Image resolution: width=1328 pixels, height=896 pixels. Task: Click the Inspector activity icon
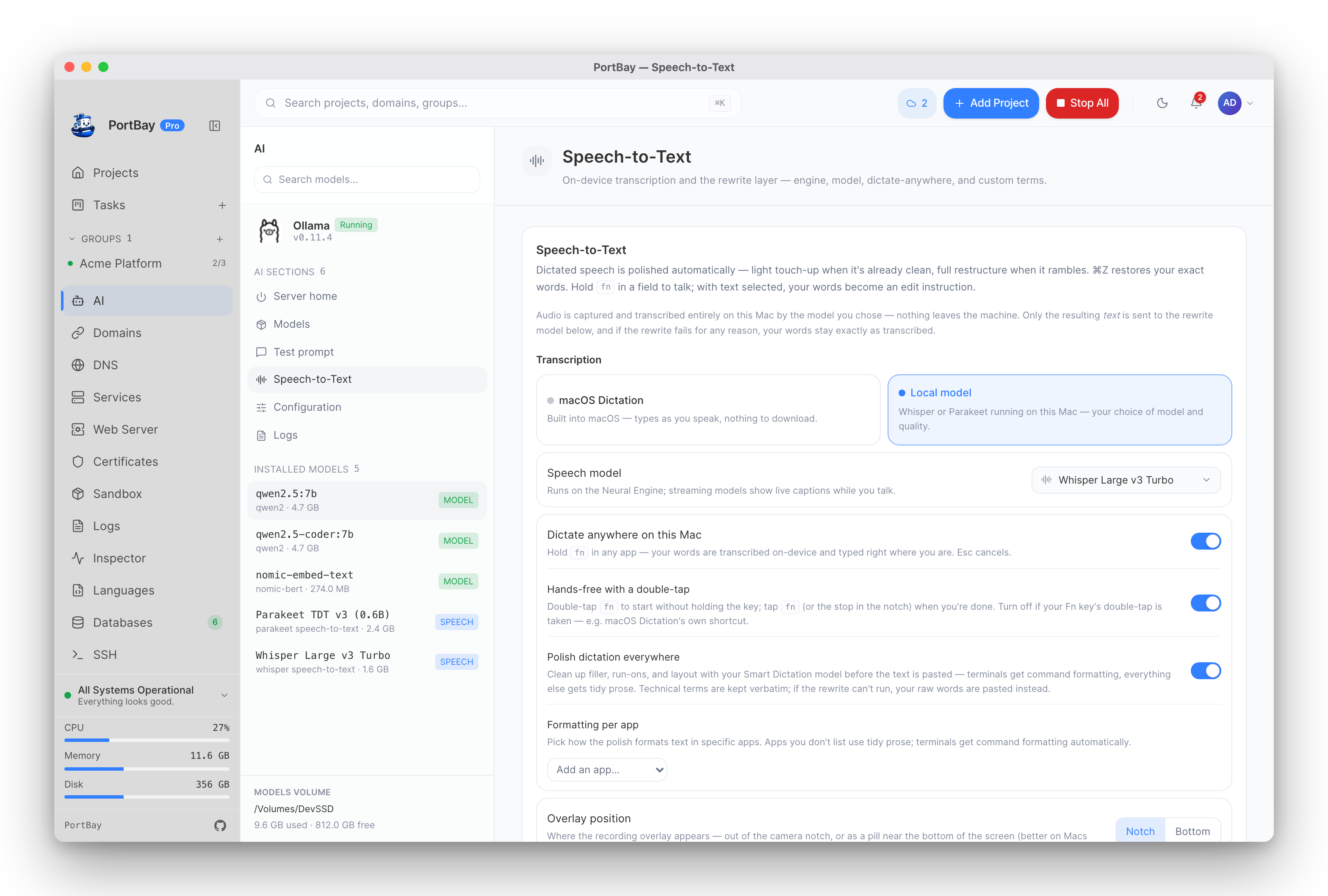click(x=78, y=558)
